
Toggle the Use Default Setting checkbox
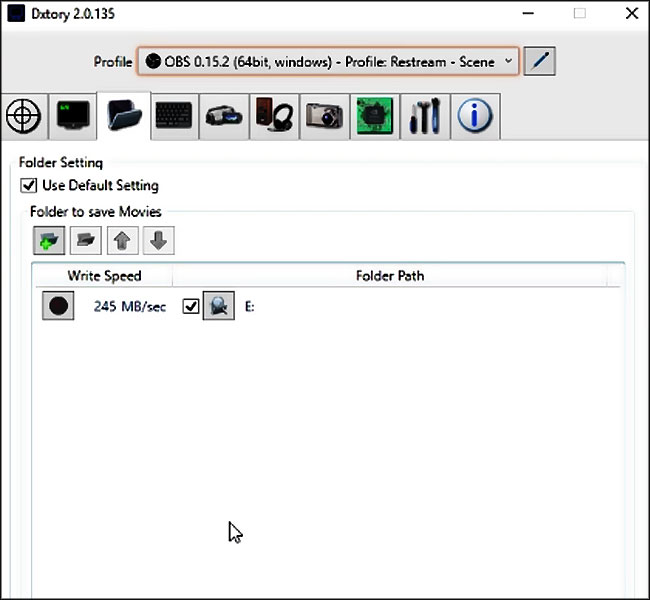click(x=29, y=185)
